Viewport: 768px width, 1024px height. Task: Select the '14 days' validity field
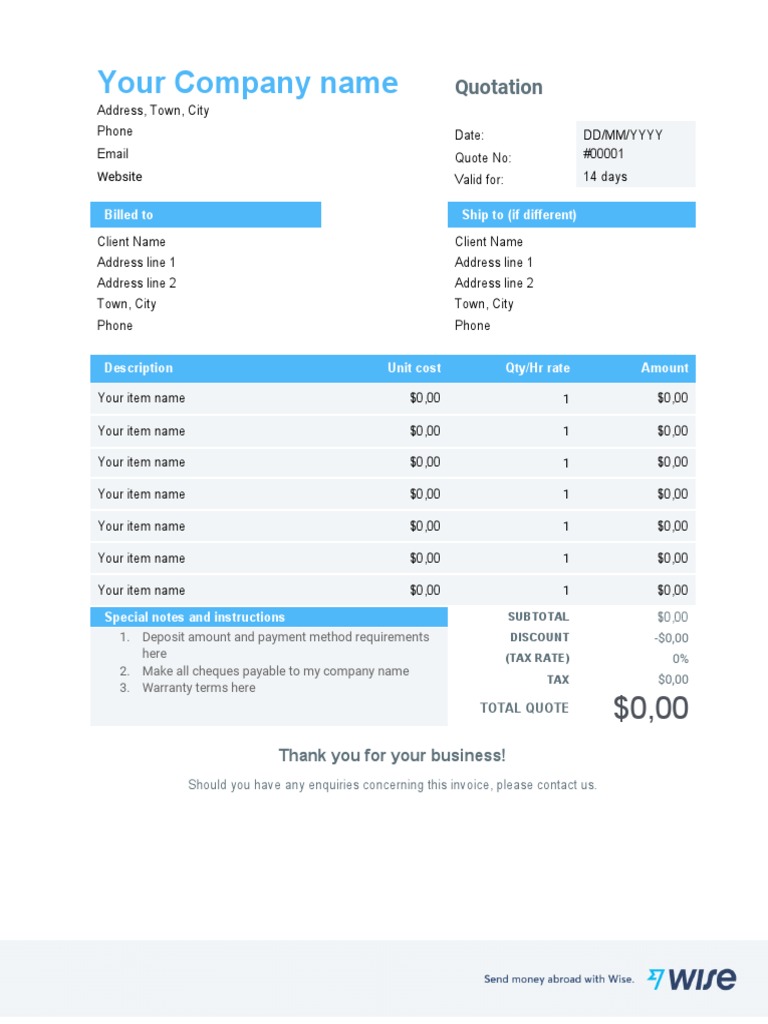click(x=605, y=176)
